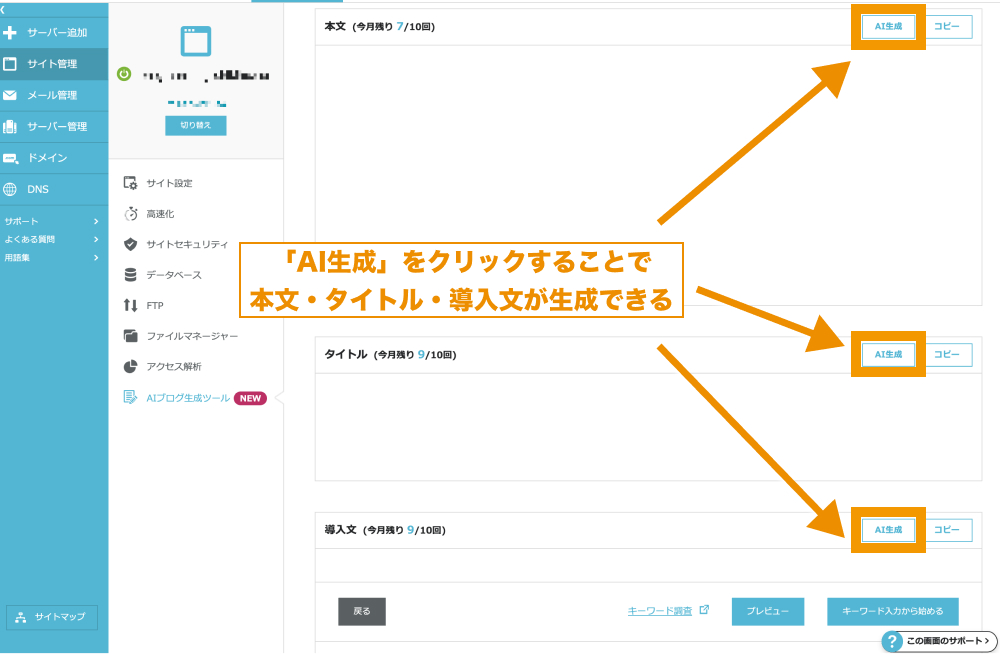Click コピー for タイトル
Viewport: 1000px width, 654px height.
pyautogui.click(x=946, y=355)
